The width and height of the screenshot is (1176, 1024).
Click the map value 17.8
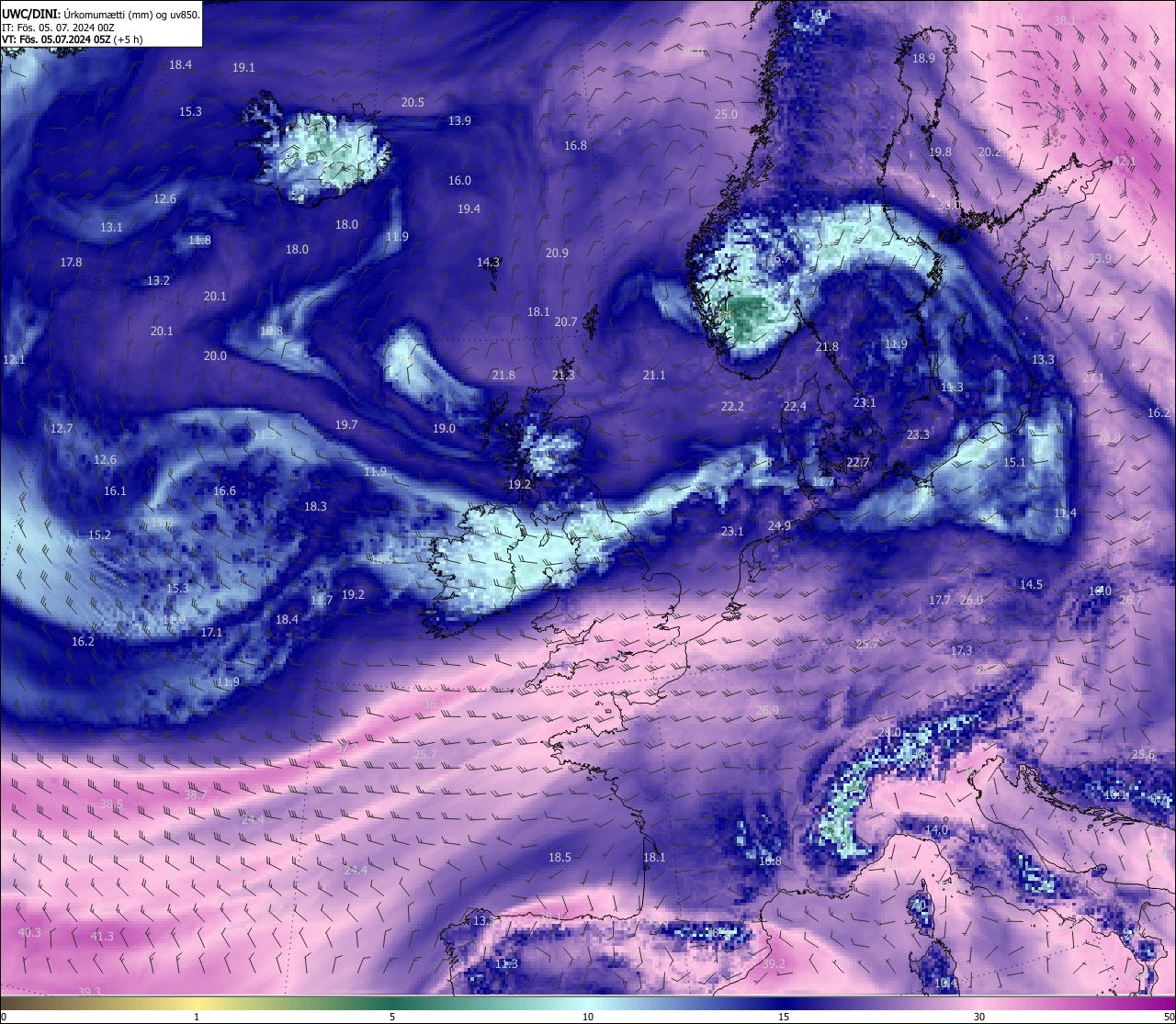71,262
